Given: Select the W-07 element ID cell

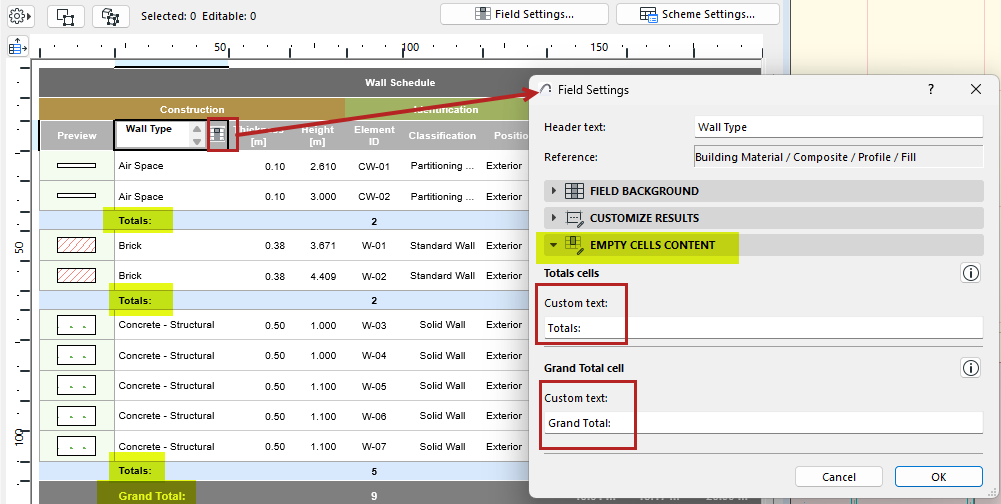Looking at the screenshot, I should click(x=374, y=447).
